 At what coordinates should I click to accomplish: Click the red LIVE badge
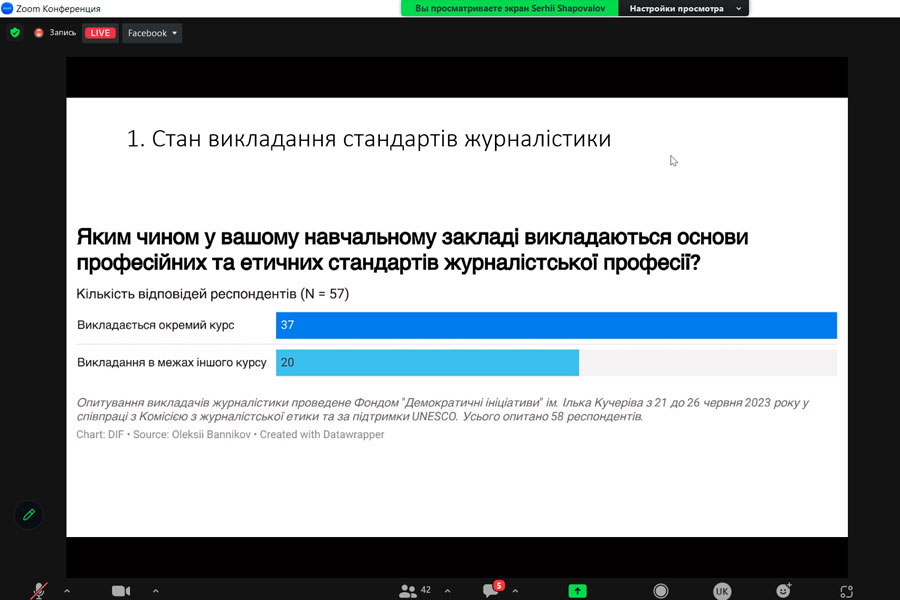[x=100, y=33]
